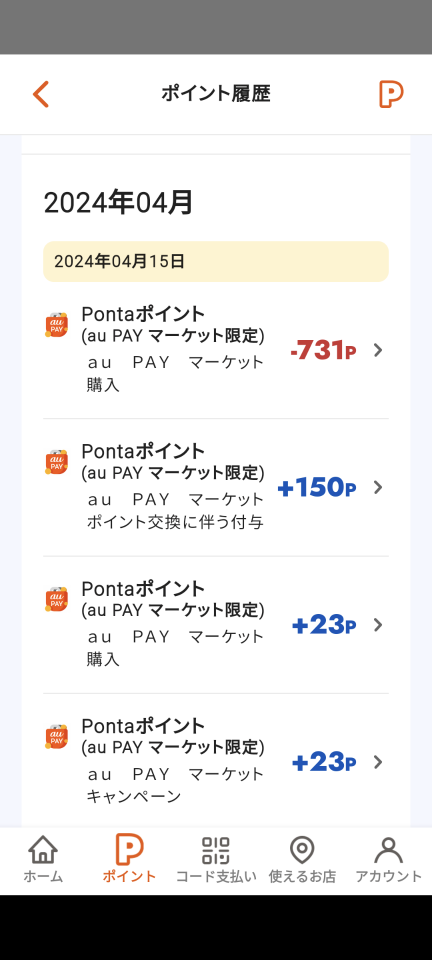Expand the -731P entry chevron
432x960 pixels.
tap(378, 350)
